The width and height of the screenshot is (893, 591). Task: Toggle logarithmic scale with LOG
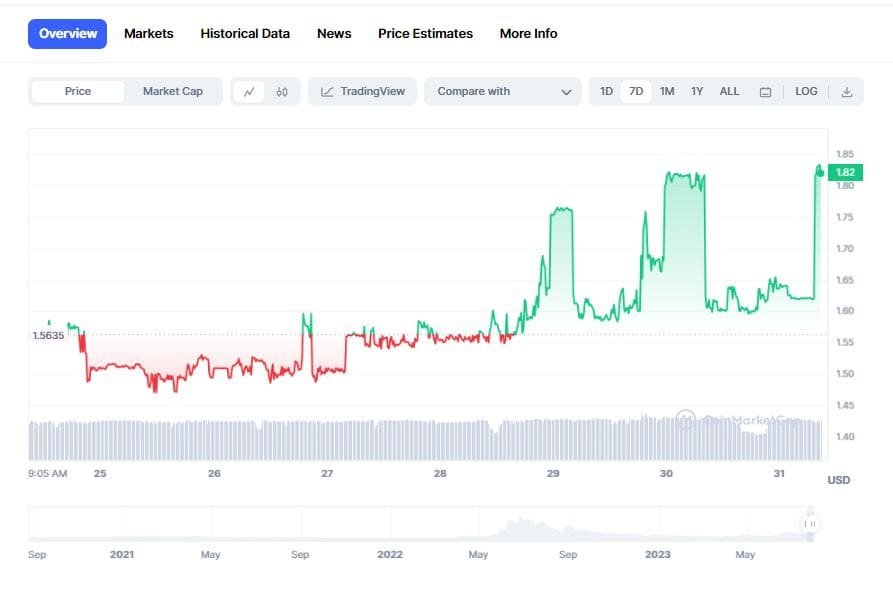[x=806, y=91]
